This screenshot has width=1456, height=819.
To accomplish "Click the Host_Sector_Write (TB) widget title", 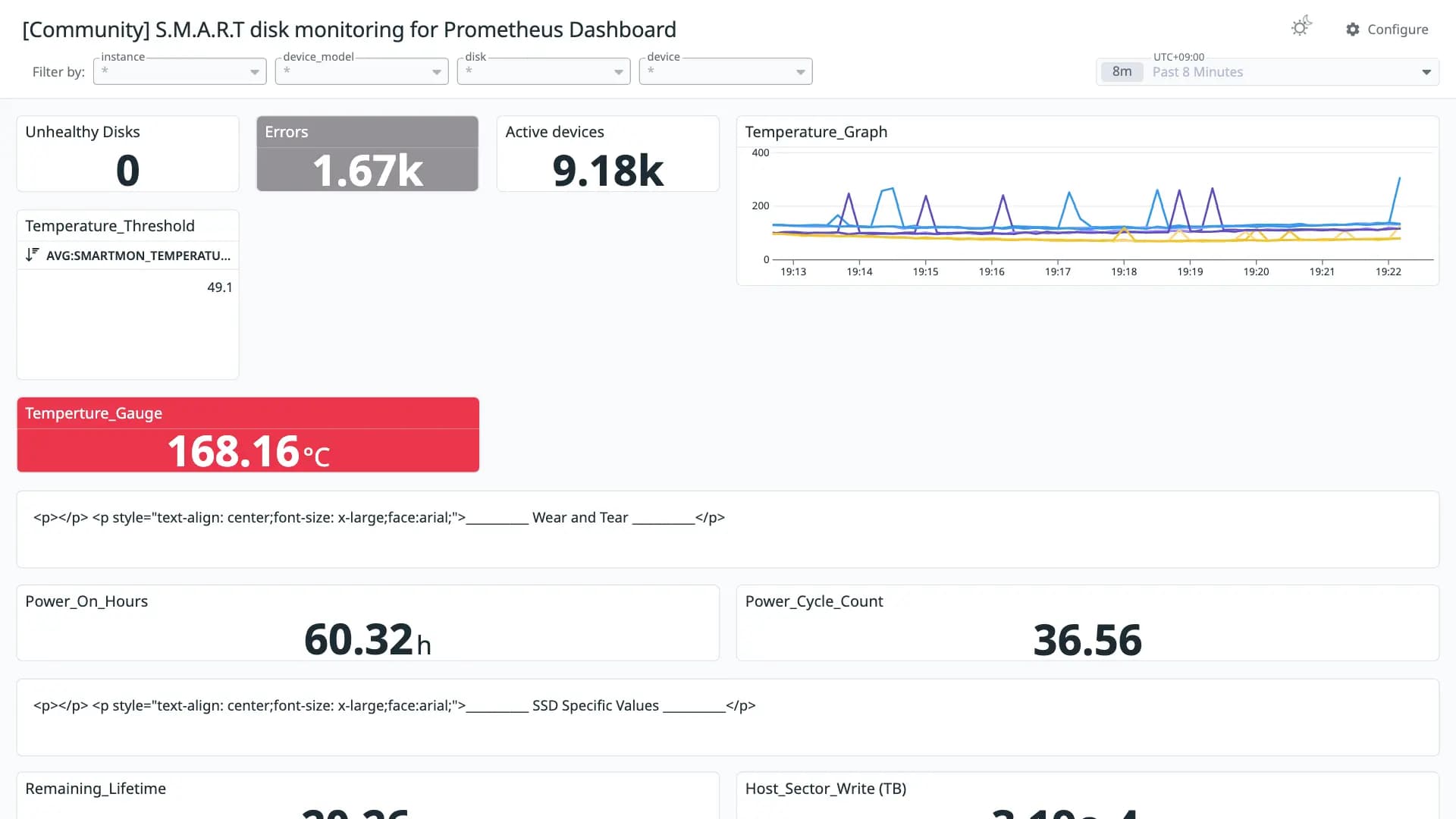I will [x=826, y=789].
